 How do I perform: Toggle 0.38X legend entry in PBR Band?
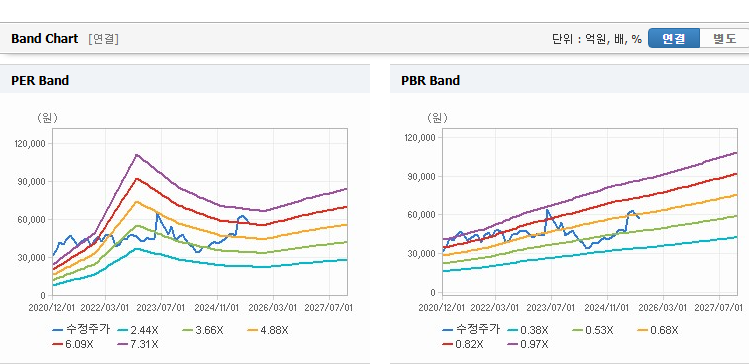pos(529,330)
